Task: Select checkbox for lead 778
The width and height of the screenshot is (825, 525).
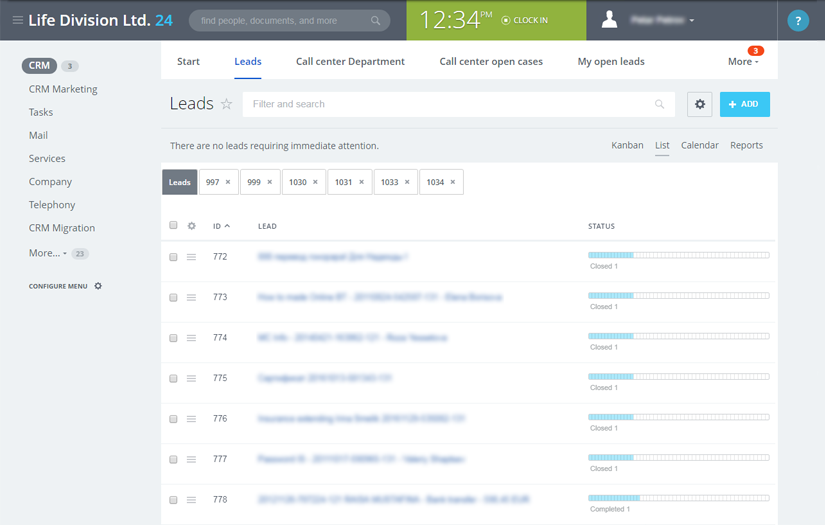Action: pyautogui.click(x=173, y=500)
